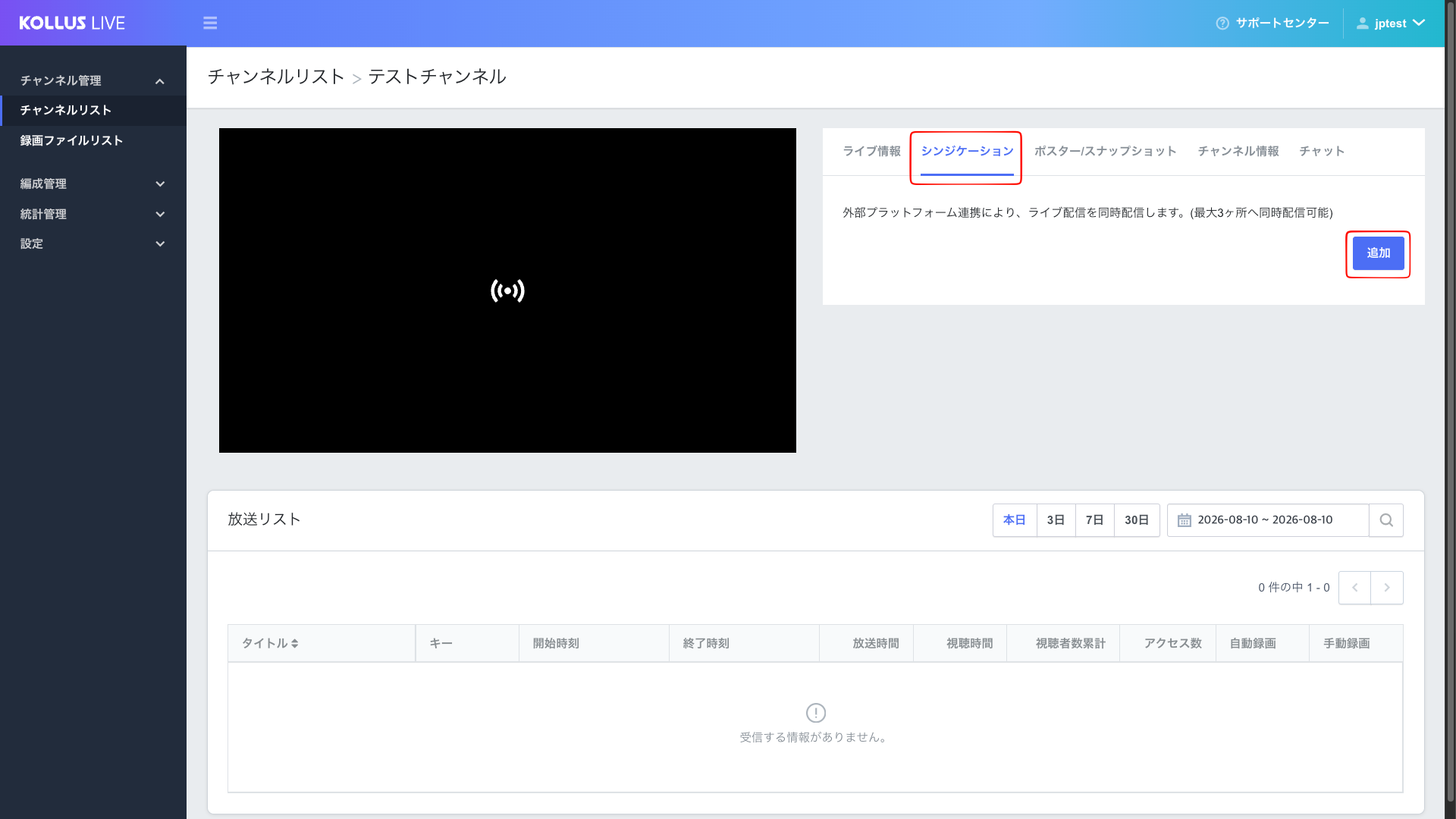Switch to the ライブ情報 tab
Screen dimensions: 1456x819
[x=871, y=151]
